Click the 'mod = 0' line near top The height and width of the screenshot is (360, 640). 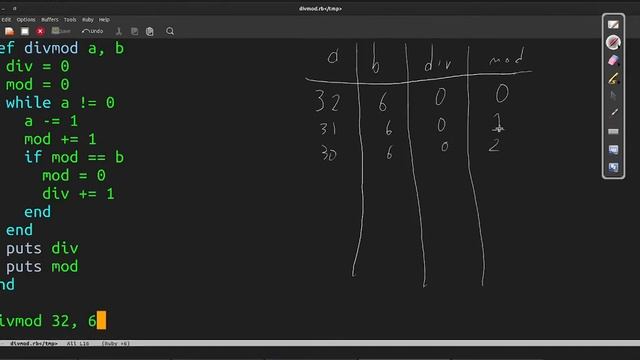pos(38,85)
